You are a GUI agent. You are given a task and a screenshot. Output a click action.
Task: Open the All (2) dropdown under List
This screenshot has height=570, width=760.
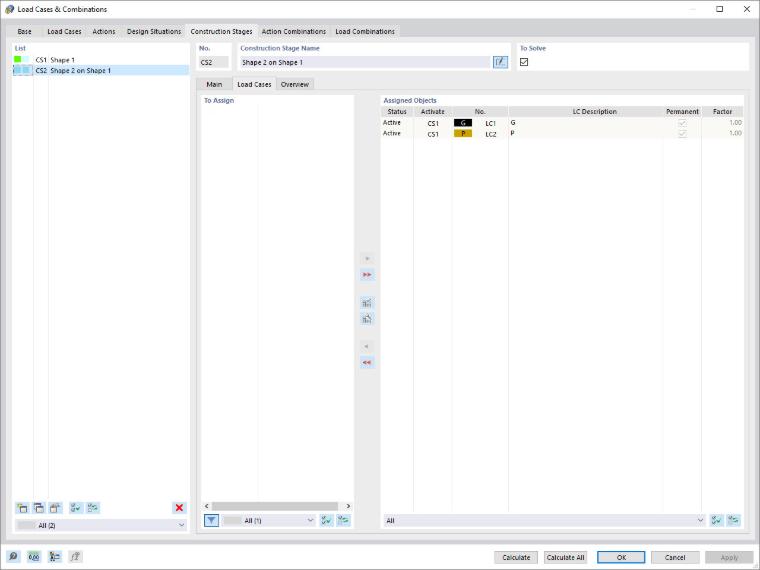[x=101, y=525]
